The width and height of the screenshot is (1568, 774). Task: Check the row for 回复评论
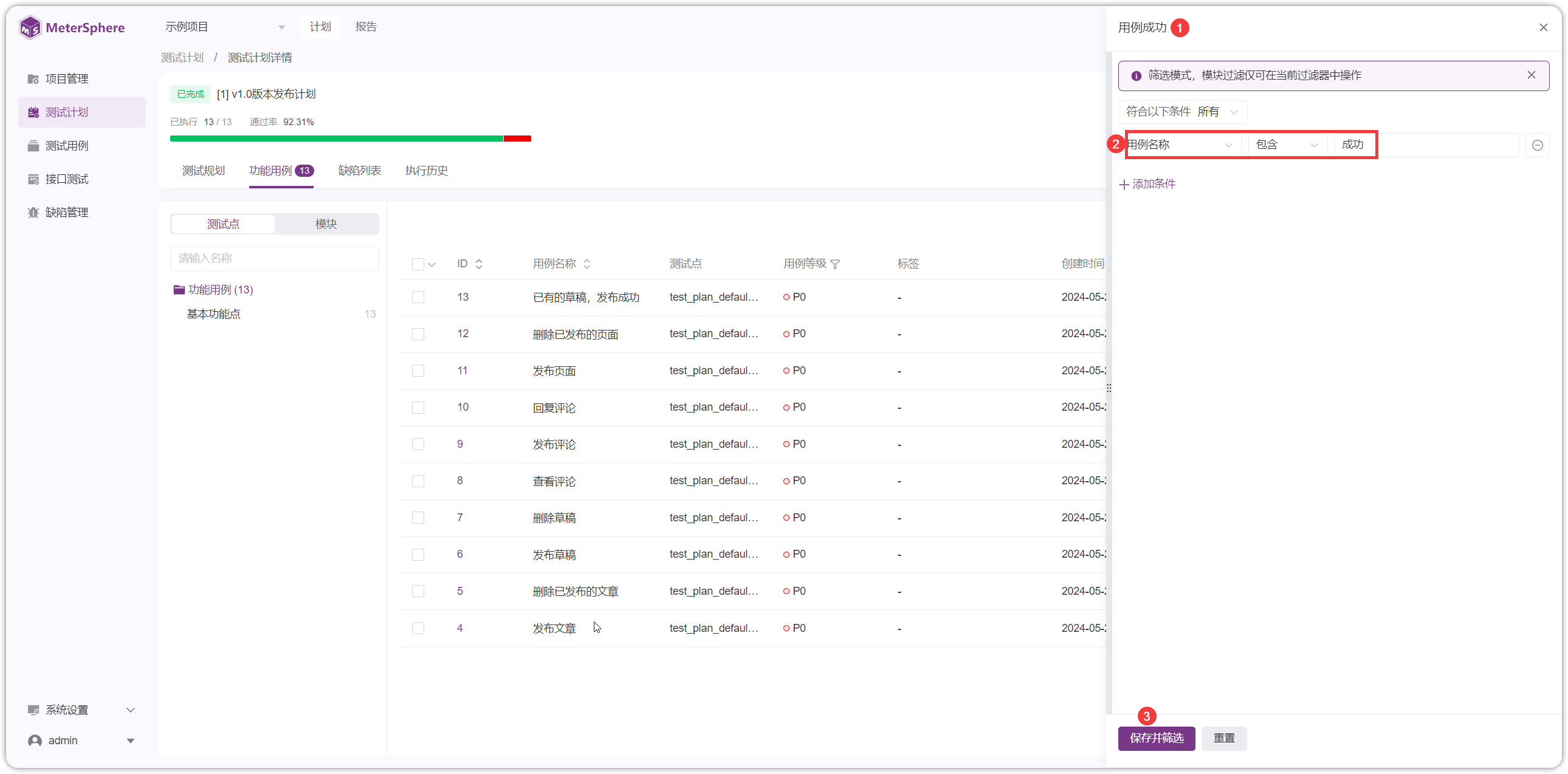418,407
